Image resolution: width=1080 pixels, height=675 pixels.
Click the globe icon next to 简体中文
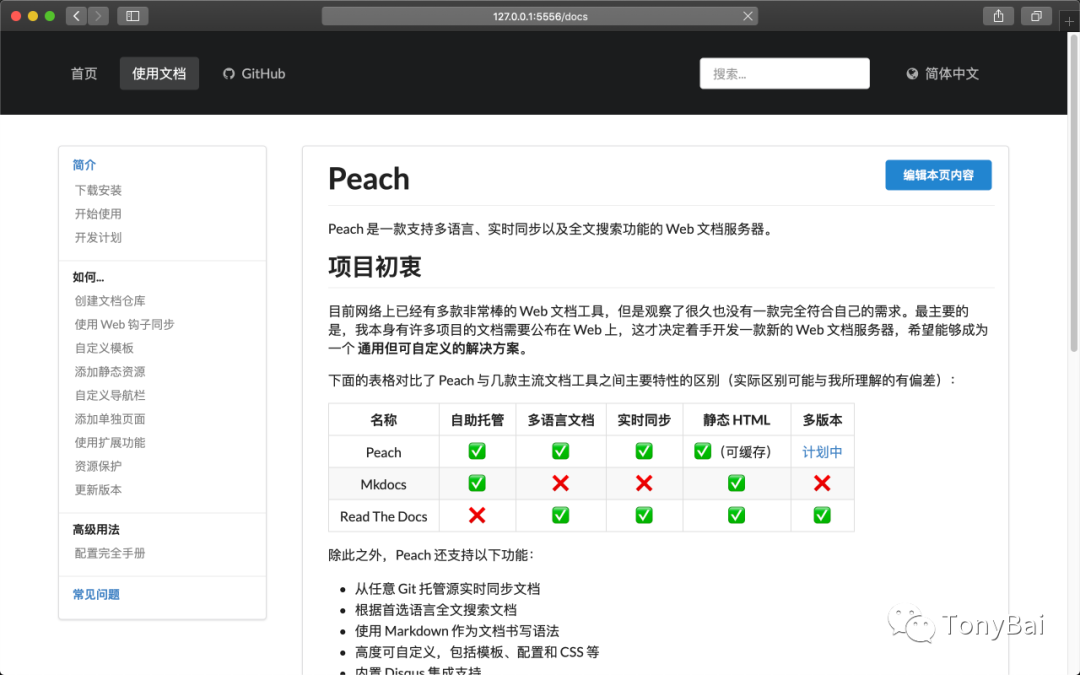click(911, 72)
